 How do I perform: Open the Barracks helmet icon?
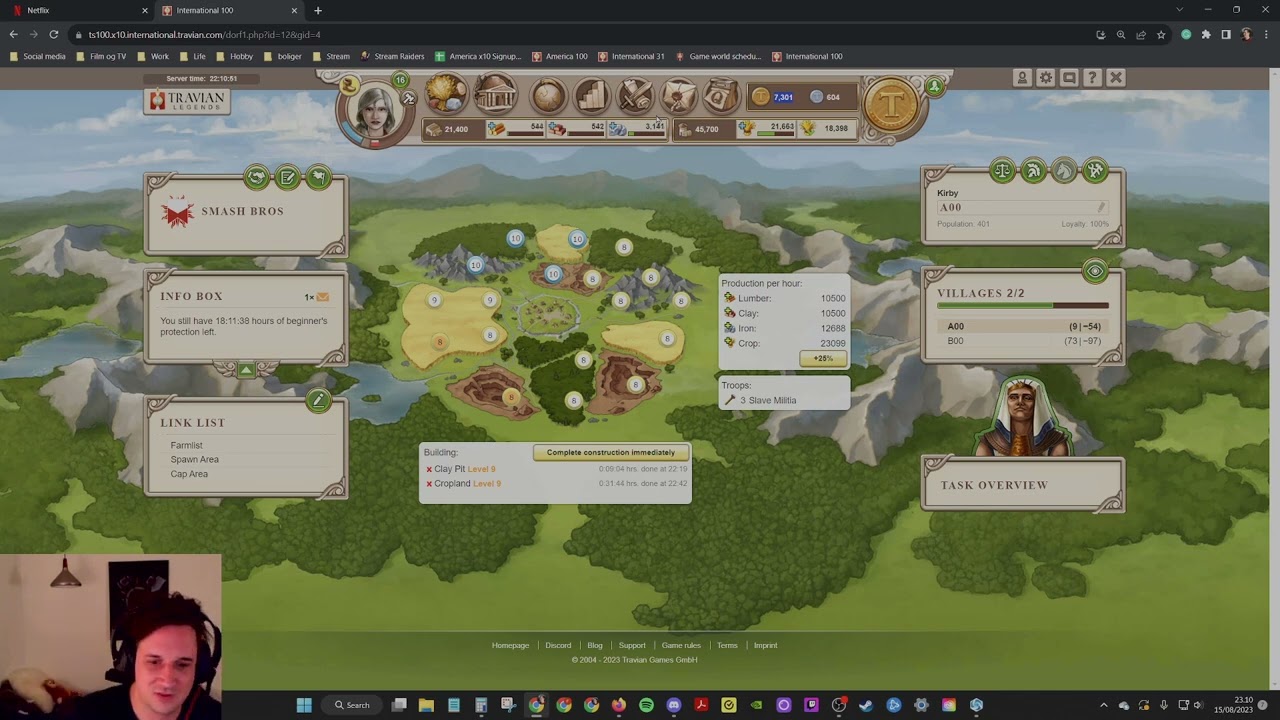pos(1033,171)
